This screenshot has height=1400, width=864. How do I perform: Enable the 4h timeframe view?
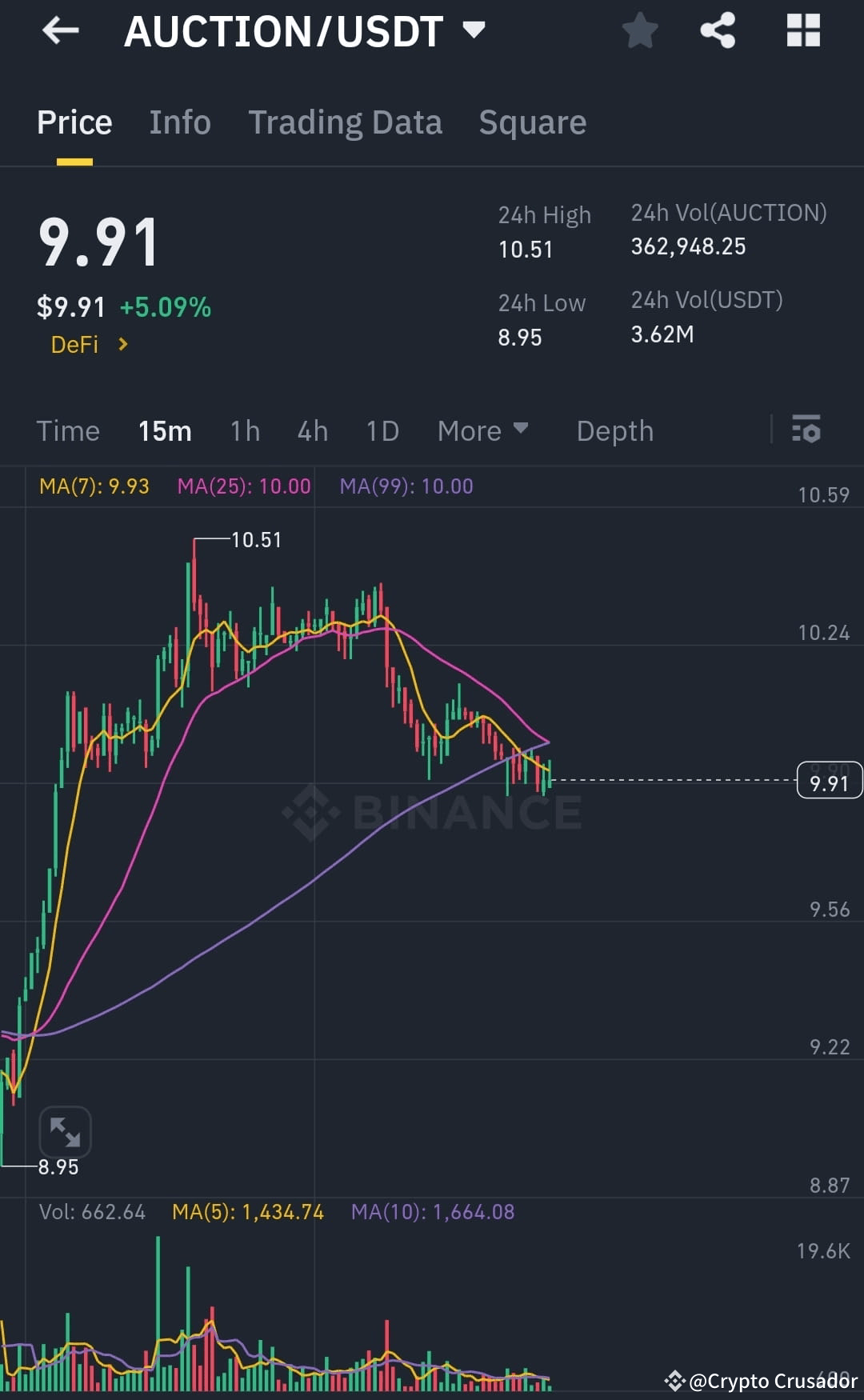(x=312, y=430)
